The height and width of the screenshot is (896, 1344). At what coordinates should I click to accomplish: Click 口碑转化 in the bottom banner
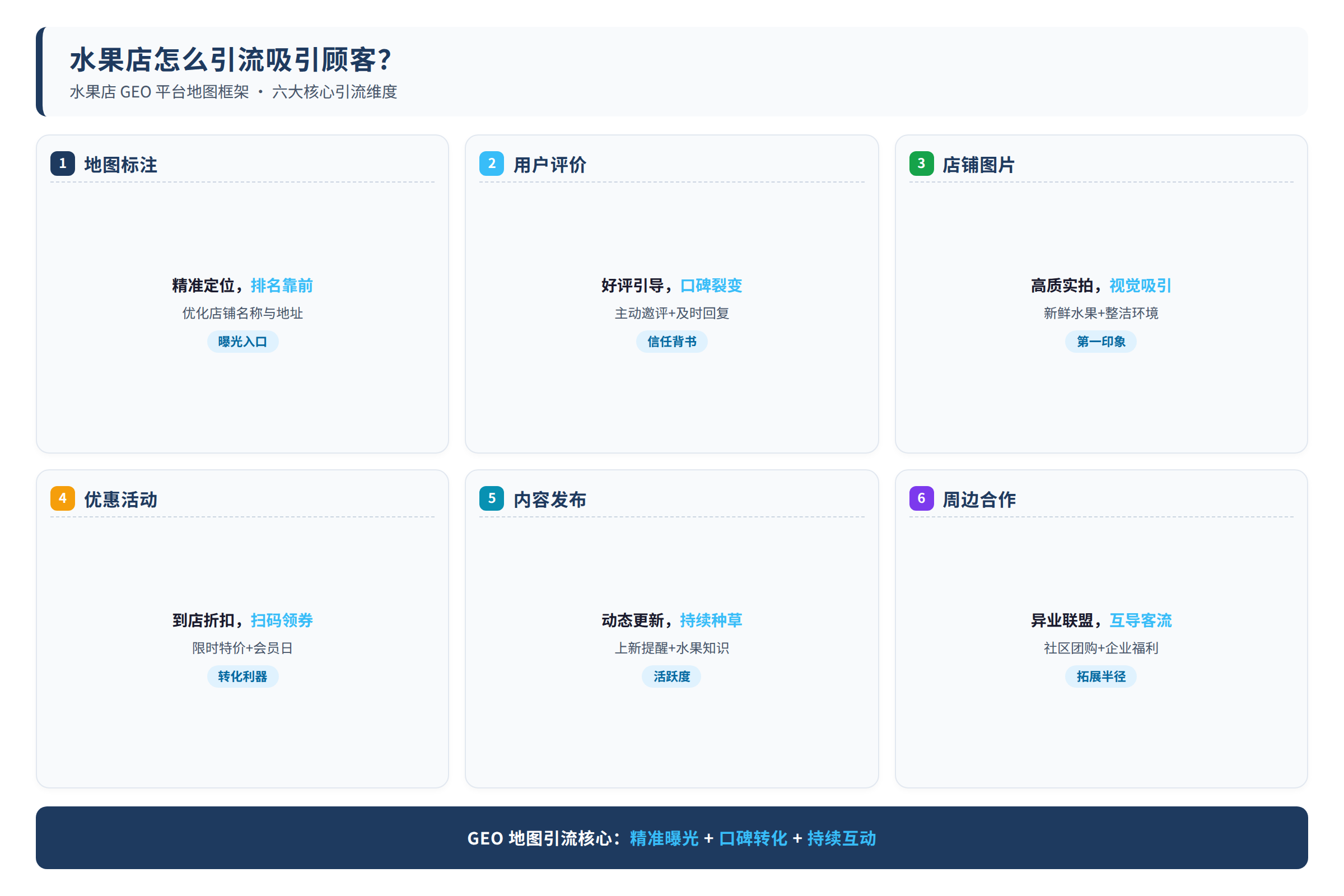tap(753, 838)
